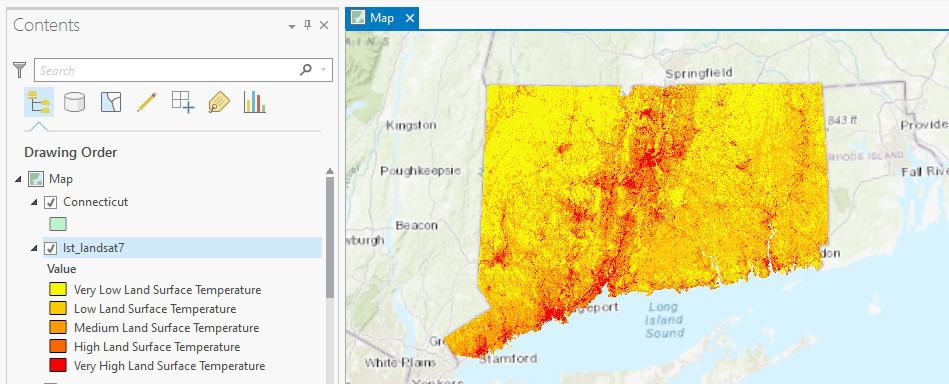
Task: Click the Long Island Sound label
Action: click(x=664, y=320)
